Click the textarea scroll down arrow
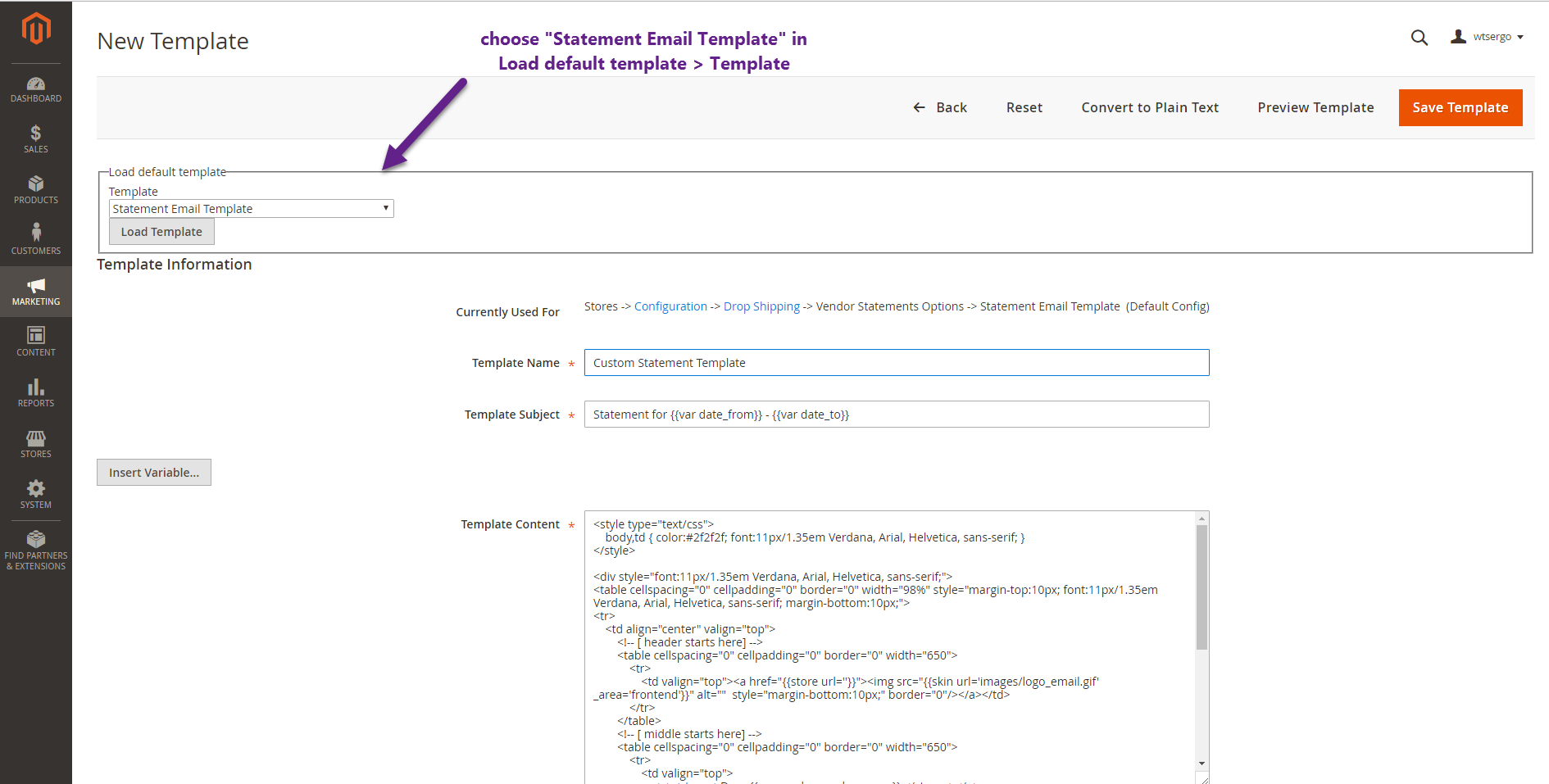 click(1202, 764)
